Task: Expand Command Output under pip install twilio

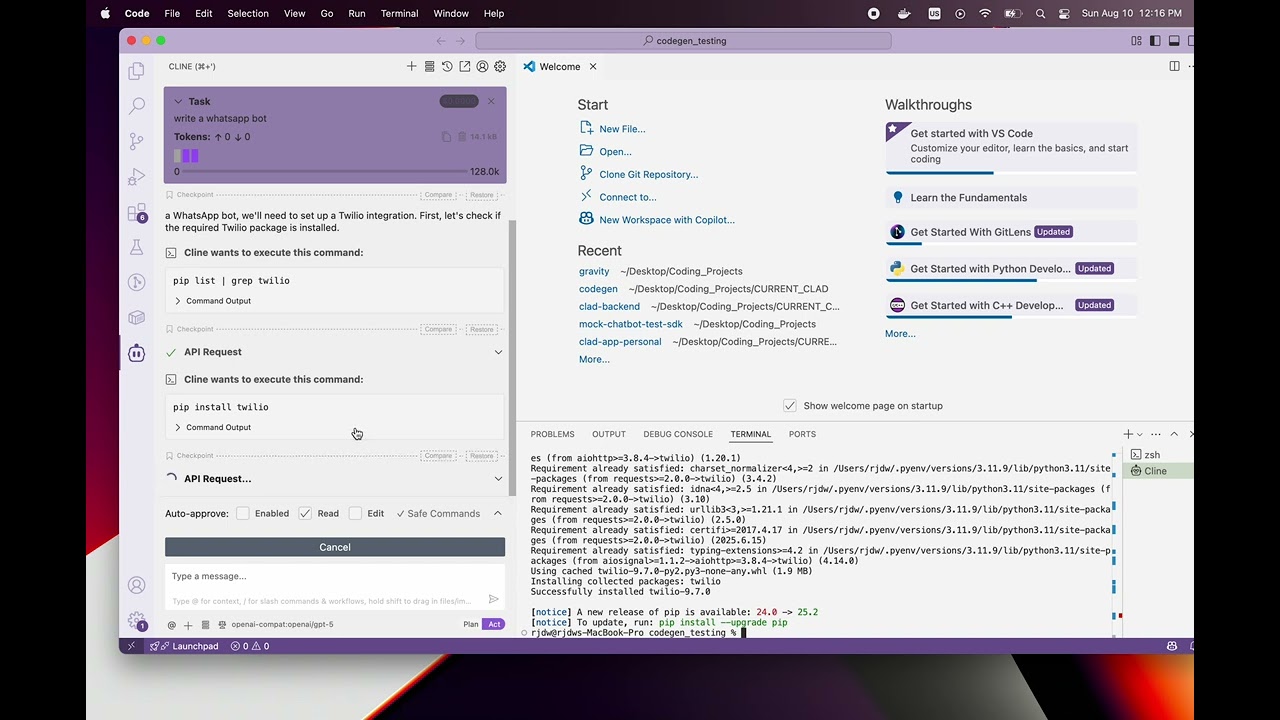Action: click(212, 427)
